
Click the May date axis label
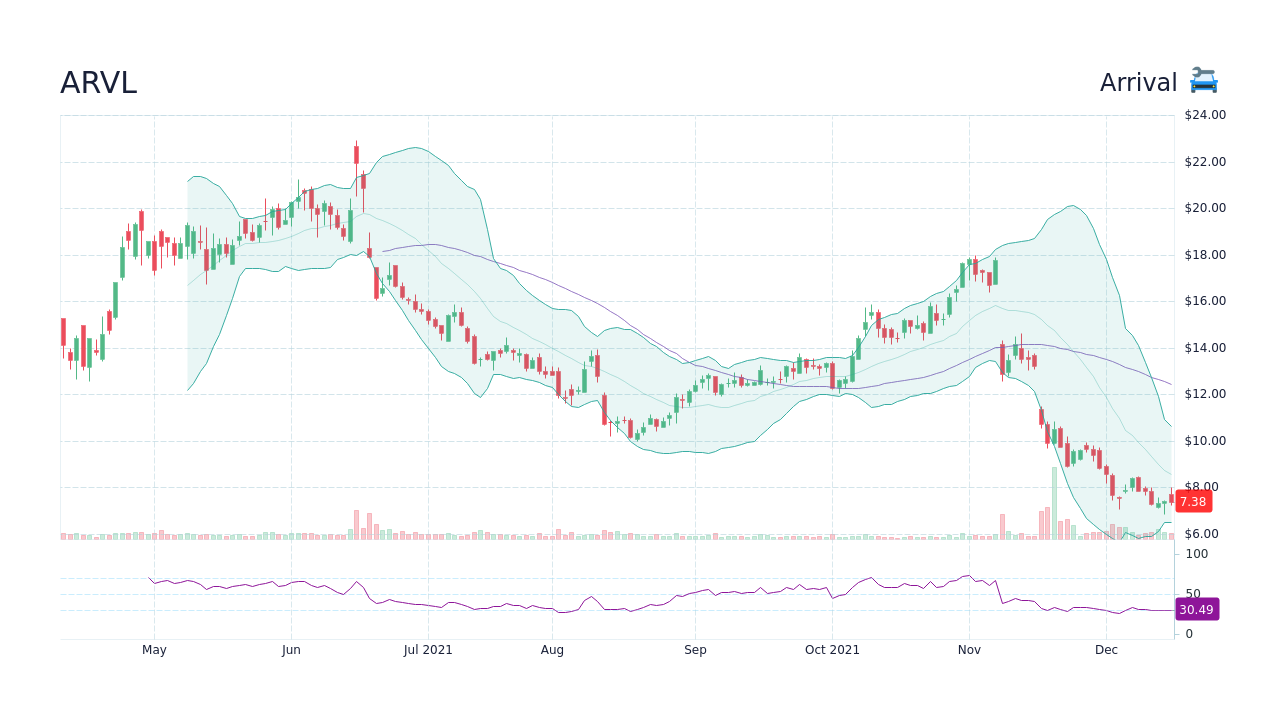[x=154, y=650]
